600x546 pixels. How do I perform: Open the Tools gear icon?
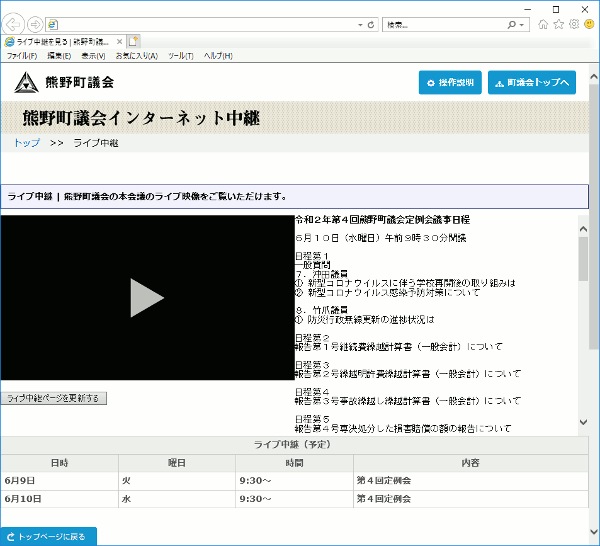point(574,24)
